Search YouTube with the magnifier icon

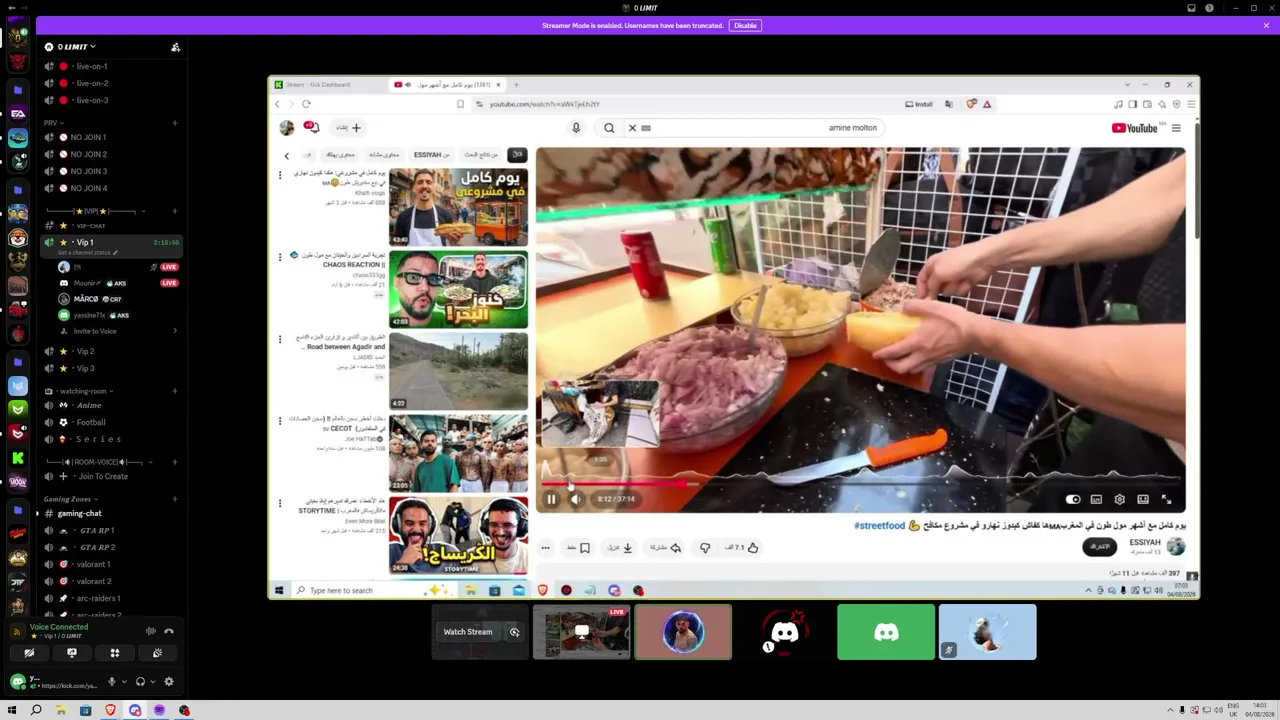(609, 128)
